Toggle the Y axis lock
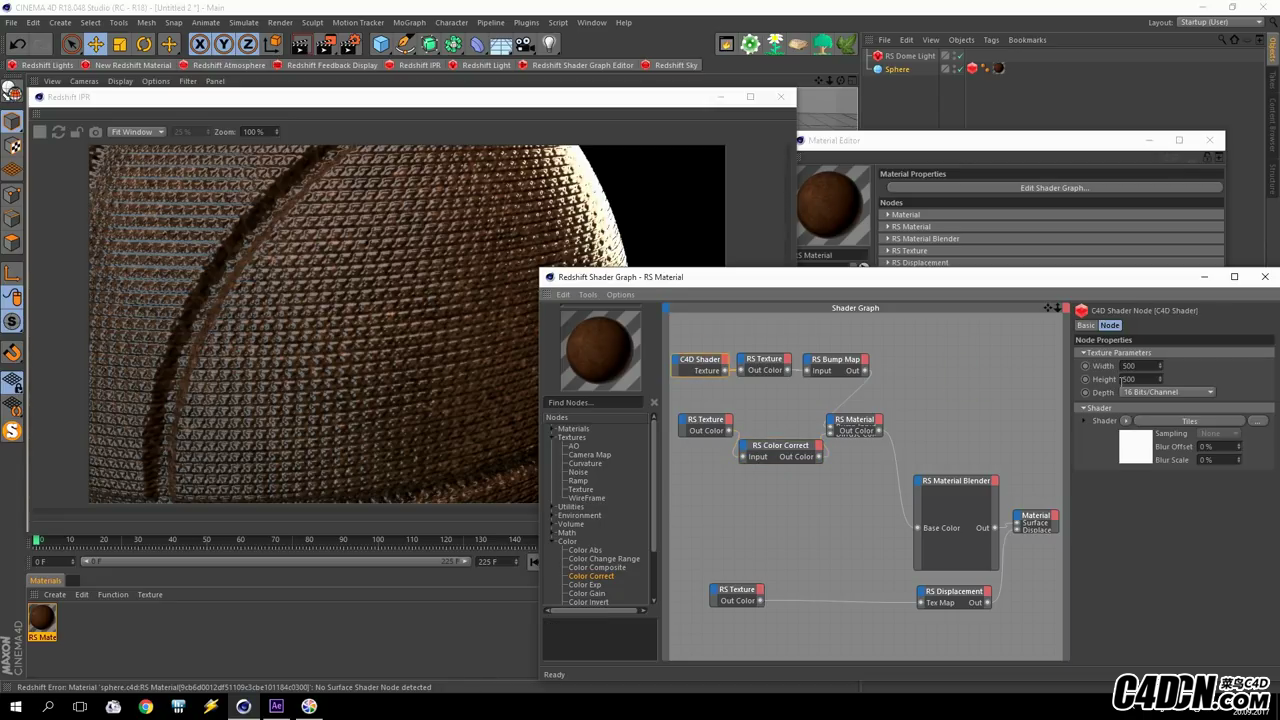The width and height of the screenshot is (1280, 720). pyautogui.click(x=224, y=44)
